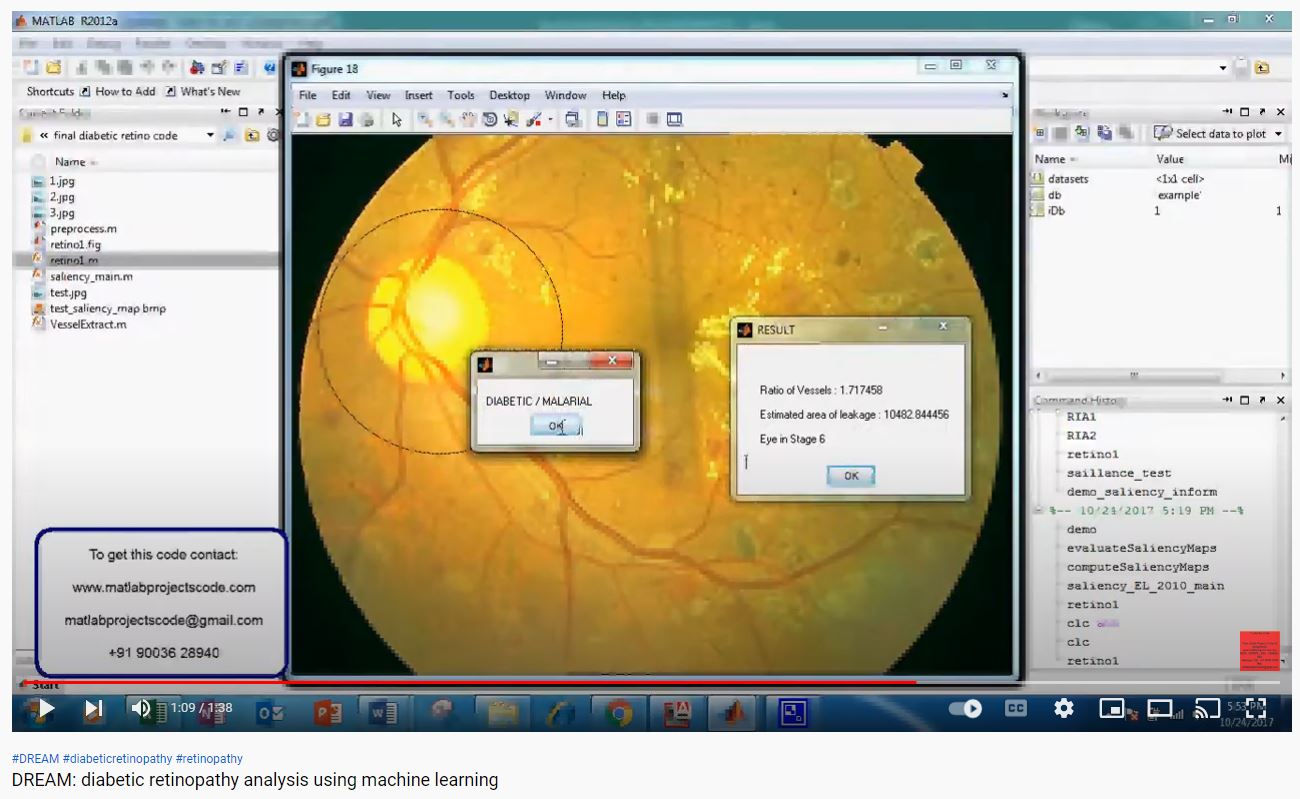
Task: Enter full screen mode
Action: (1255, 709)
